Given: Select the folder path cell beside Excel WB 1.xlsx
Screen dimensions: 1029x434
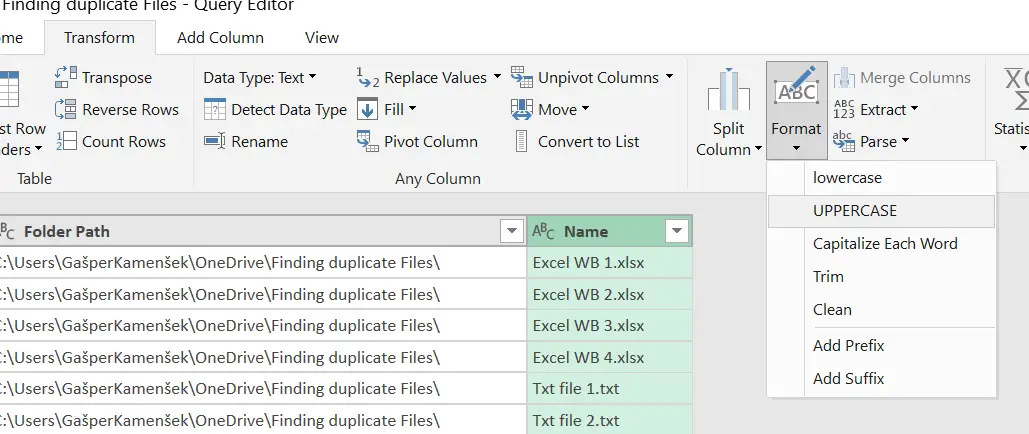Looking at the screenshot, I should pos(262,263).
